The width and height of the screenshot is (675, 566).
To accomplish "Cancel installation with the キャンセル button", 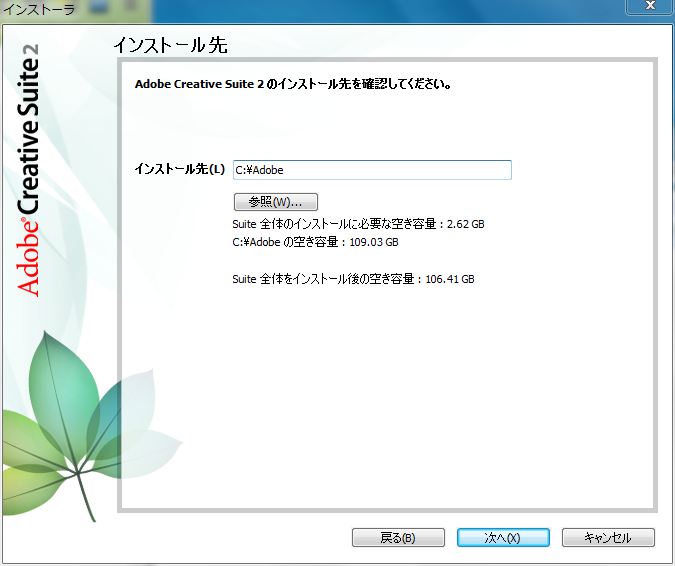I will point(608,538).
